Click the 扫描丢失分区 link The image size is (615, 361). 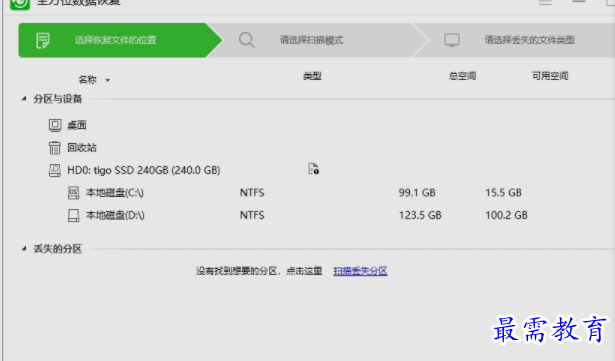point(360,271)
